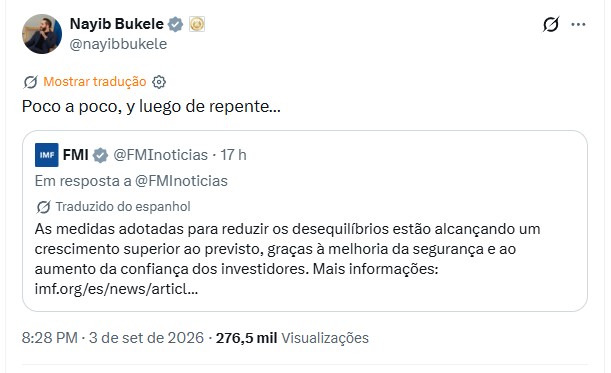
Task: Click the FMI account name in quote
Action: tap(76, 155)
